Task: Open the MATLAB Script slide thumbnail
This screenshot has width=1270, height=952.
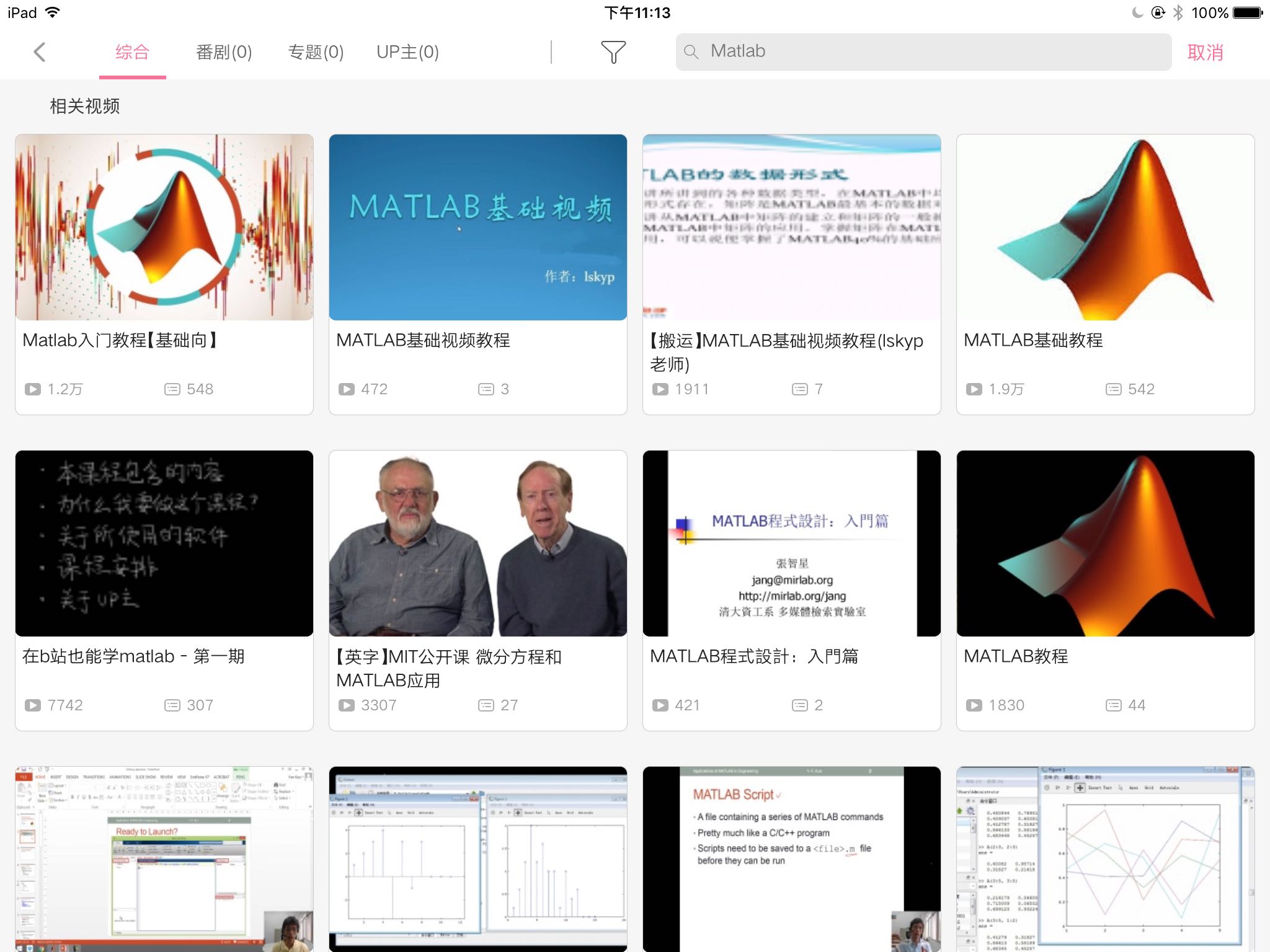Action: [x=791, y=858]
